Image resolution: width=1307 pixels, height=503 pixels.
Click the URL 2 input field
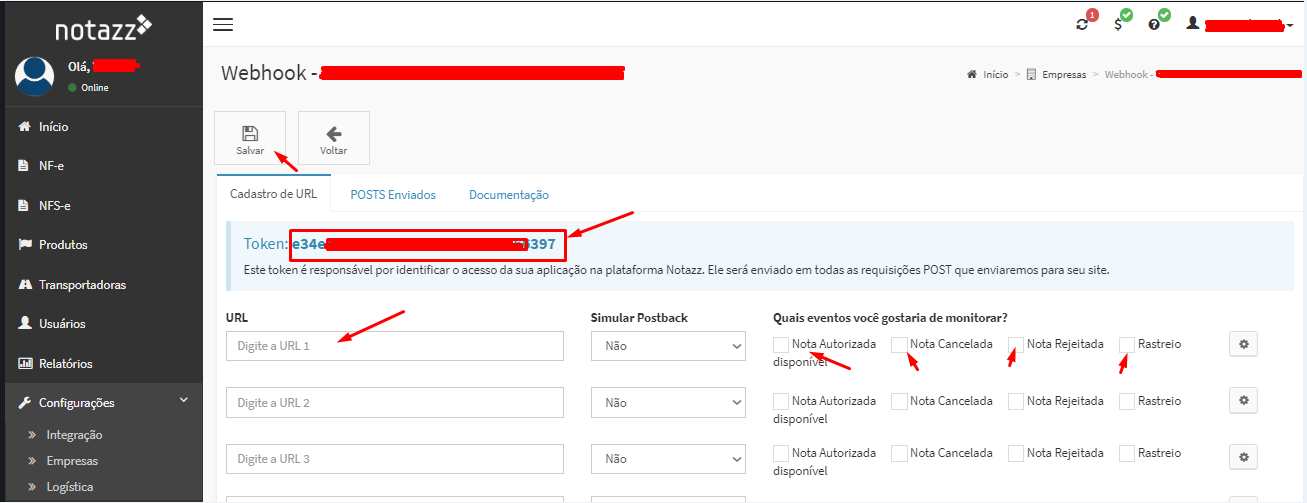[395, 403]
